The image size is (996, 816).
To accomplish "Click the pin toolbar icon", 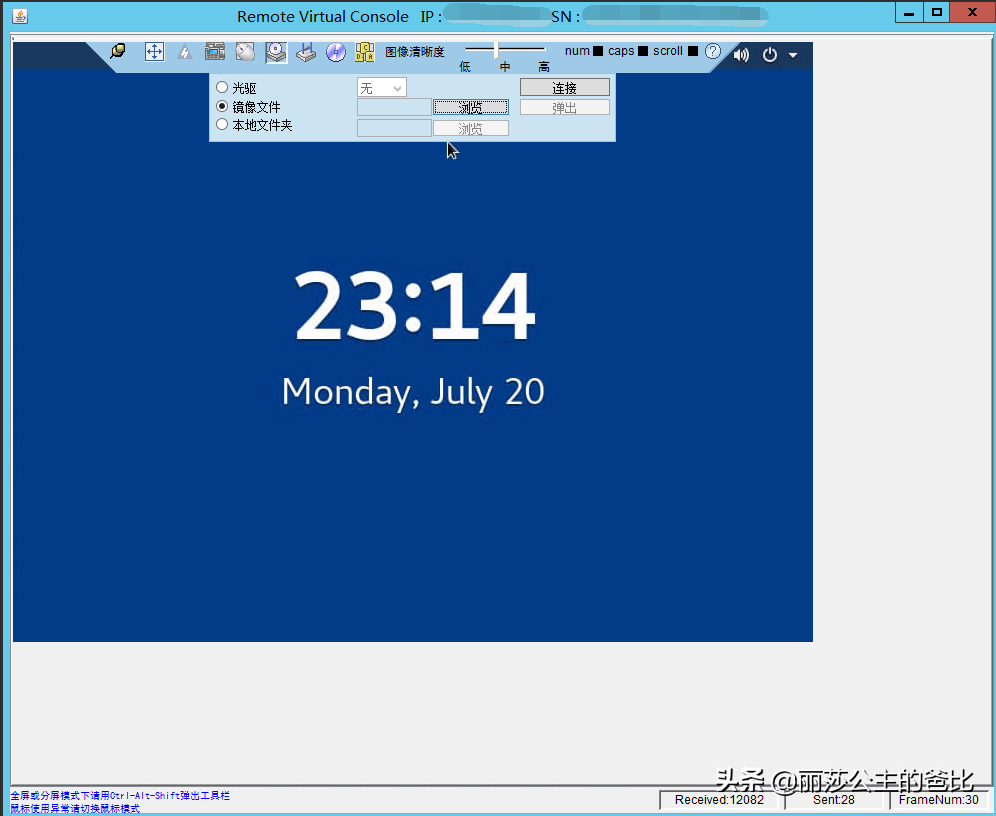I will (118, 51).
